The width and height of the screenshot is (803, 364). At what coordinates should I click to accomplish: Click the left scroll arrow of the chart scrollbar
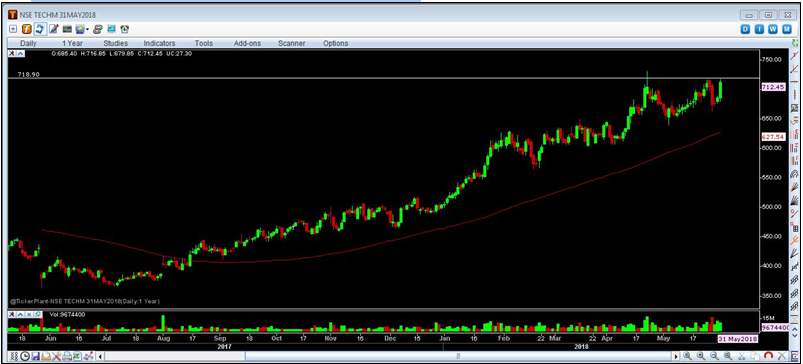click(100, 357)
